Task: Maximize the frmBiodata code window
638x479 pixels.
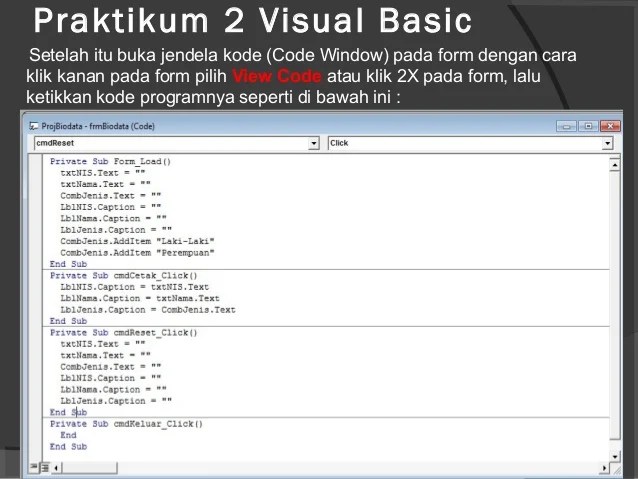Action: click(588, 126)
